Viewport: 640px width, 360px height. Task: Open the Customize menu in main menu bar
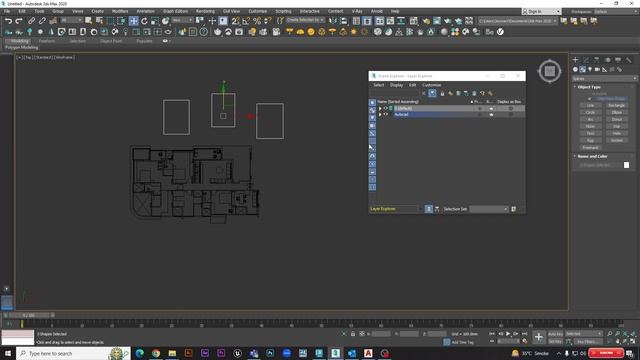click(x=257, y=11)
